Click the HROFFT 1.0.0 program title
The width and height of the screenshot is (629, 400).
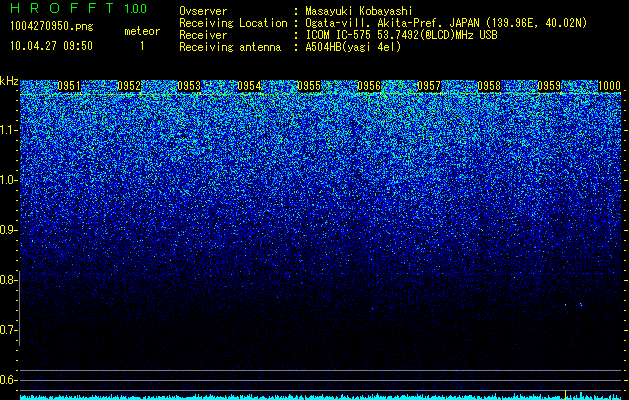78,8
